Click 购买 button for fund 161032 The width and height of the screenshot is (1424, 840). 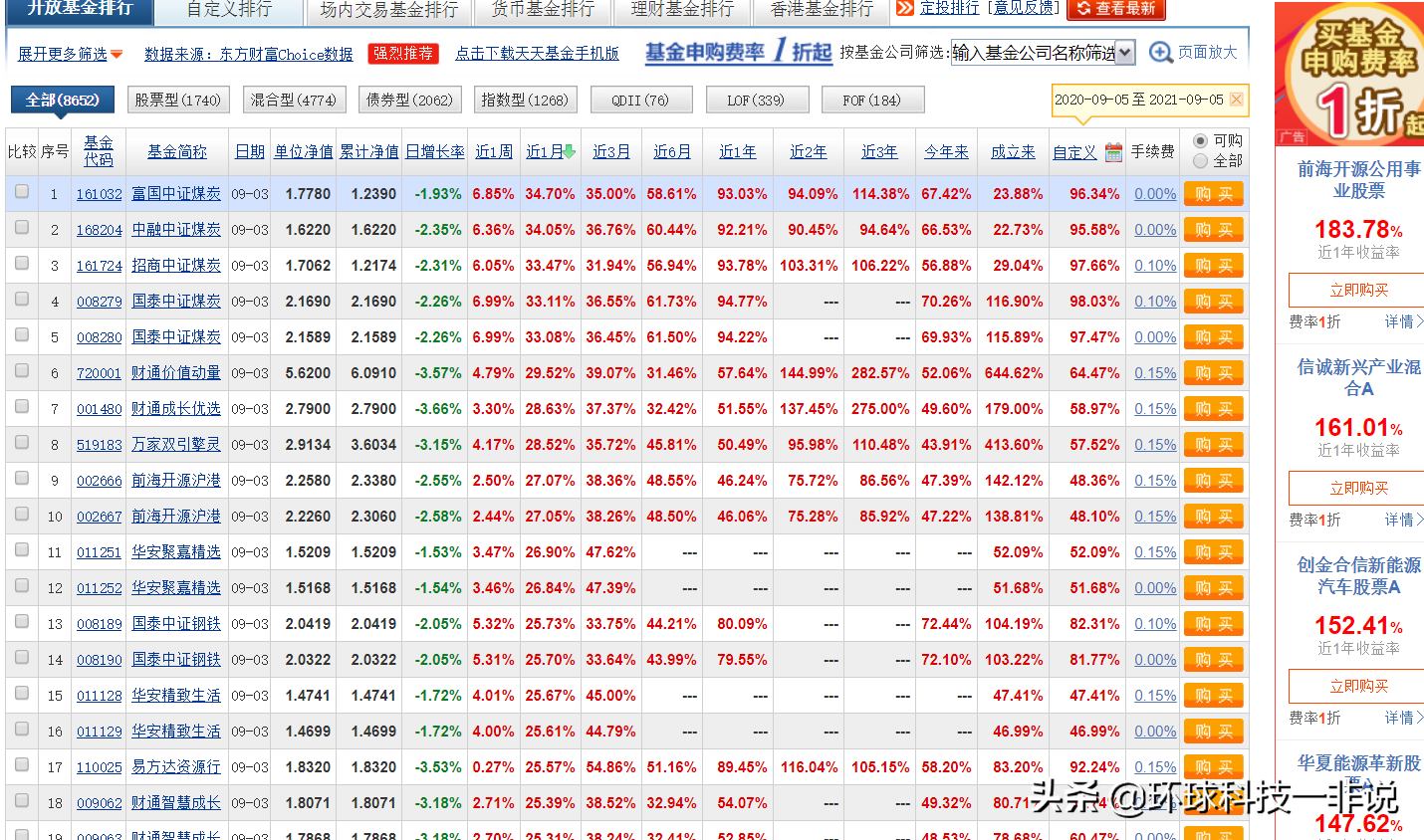click(1214, 194)
